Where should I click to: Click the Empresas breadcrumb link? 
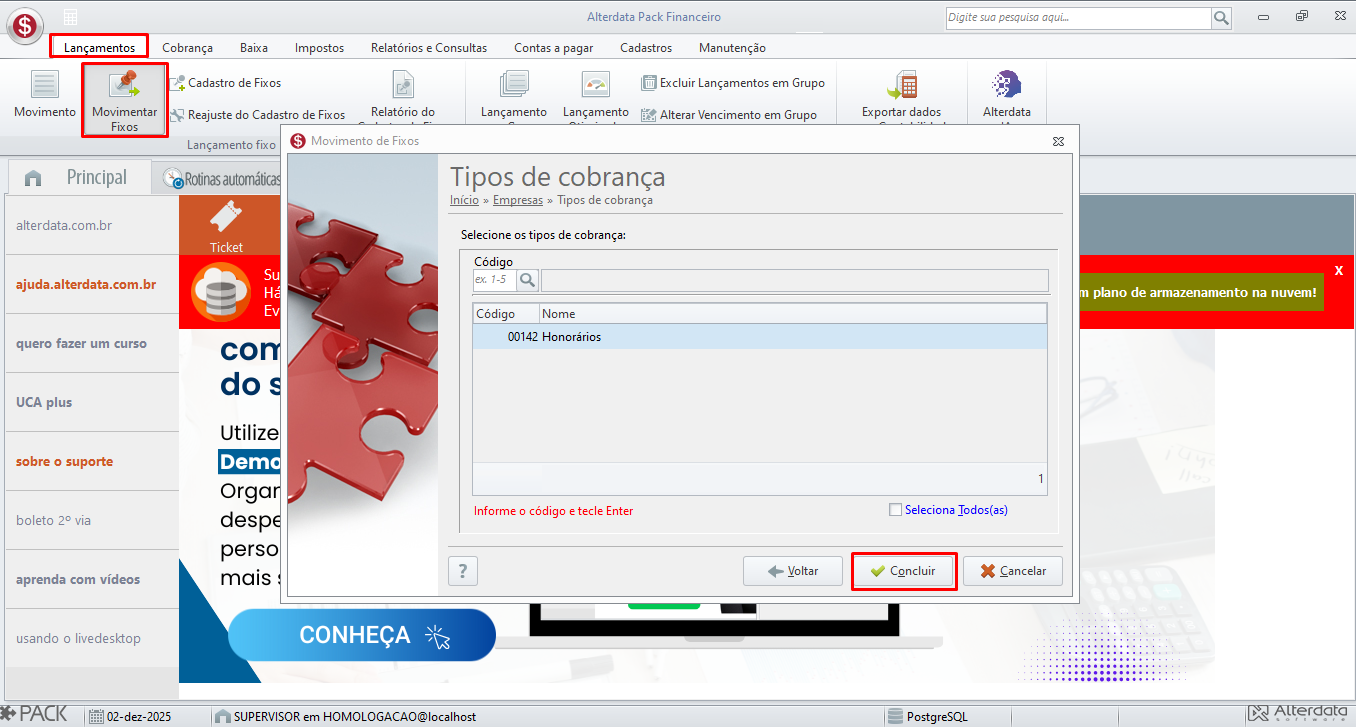[x=517, y=200]
